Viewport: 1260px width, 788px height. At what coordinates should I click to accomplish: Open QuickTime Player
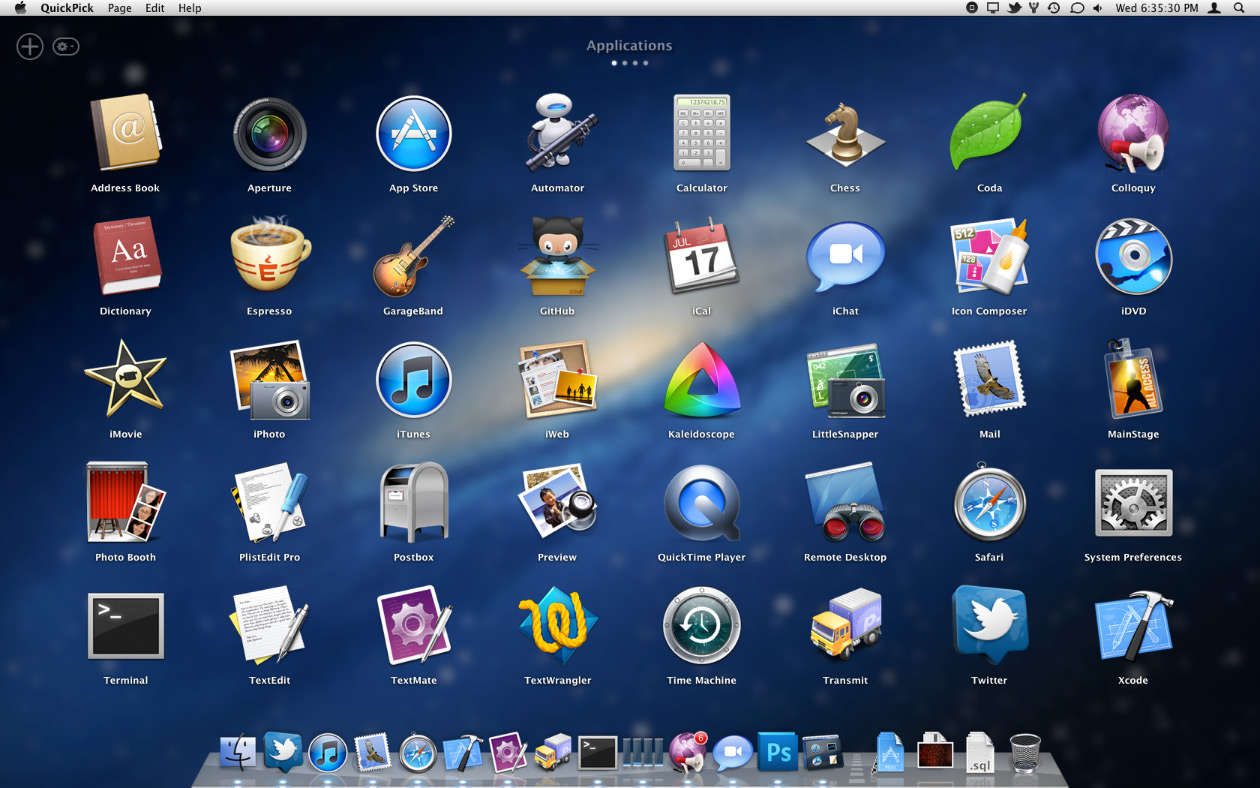(701, 503)
